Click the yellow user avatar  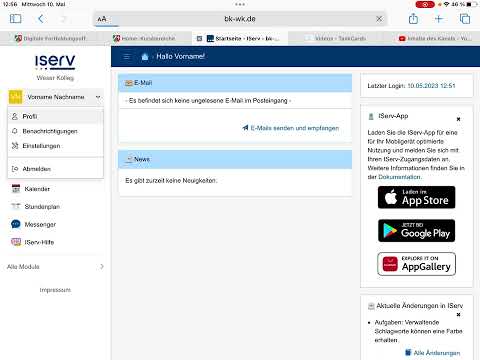point(15,97)
